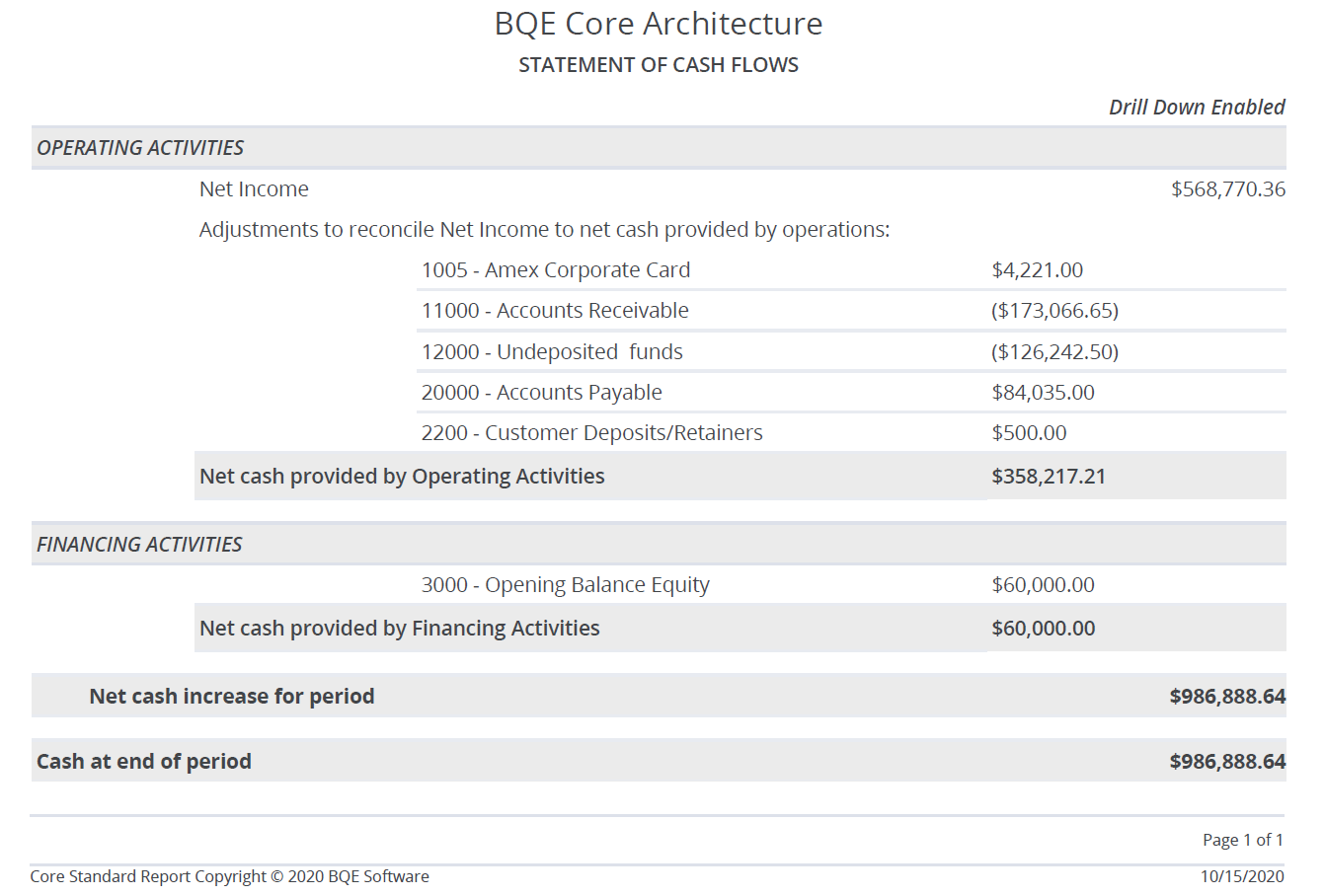Select the $986,888.64 cash at end value
This screenshot has height=896, width=1325.
pos(1227,762)
